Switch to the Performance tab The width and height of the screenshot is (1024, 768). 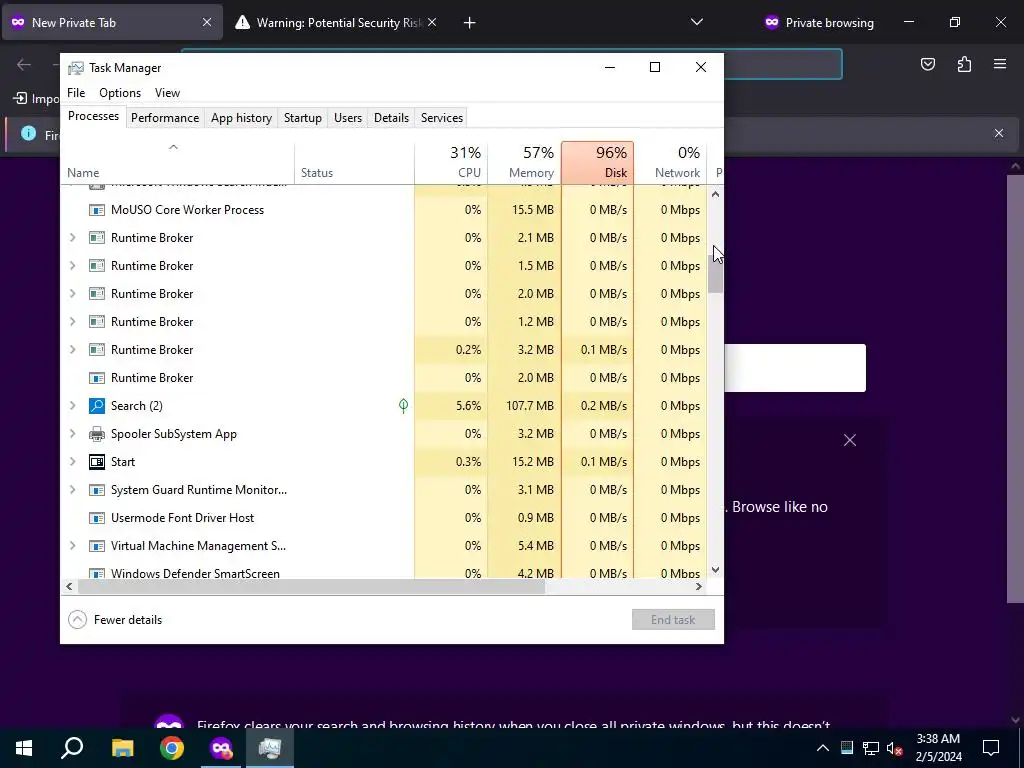(x=165, y=118)
